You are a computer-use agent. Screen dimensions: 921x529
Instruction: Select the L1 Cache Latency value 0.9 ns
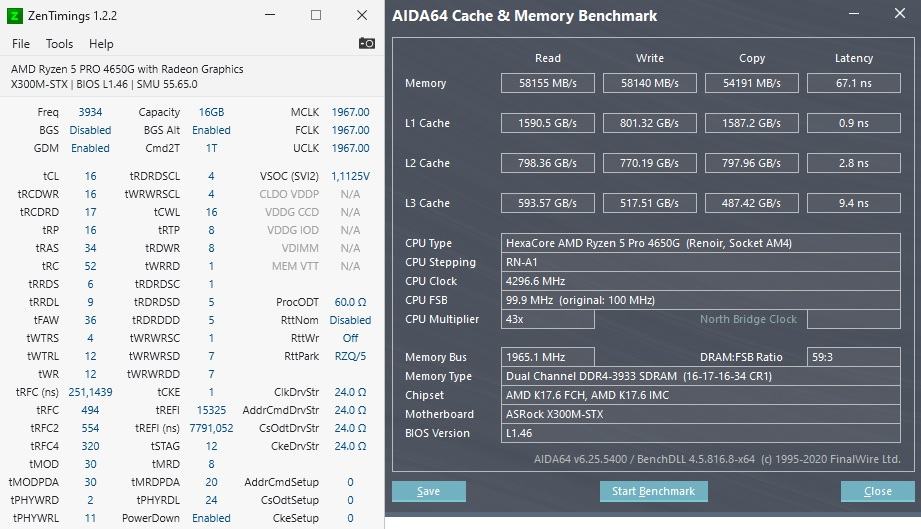pos(853,123)
